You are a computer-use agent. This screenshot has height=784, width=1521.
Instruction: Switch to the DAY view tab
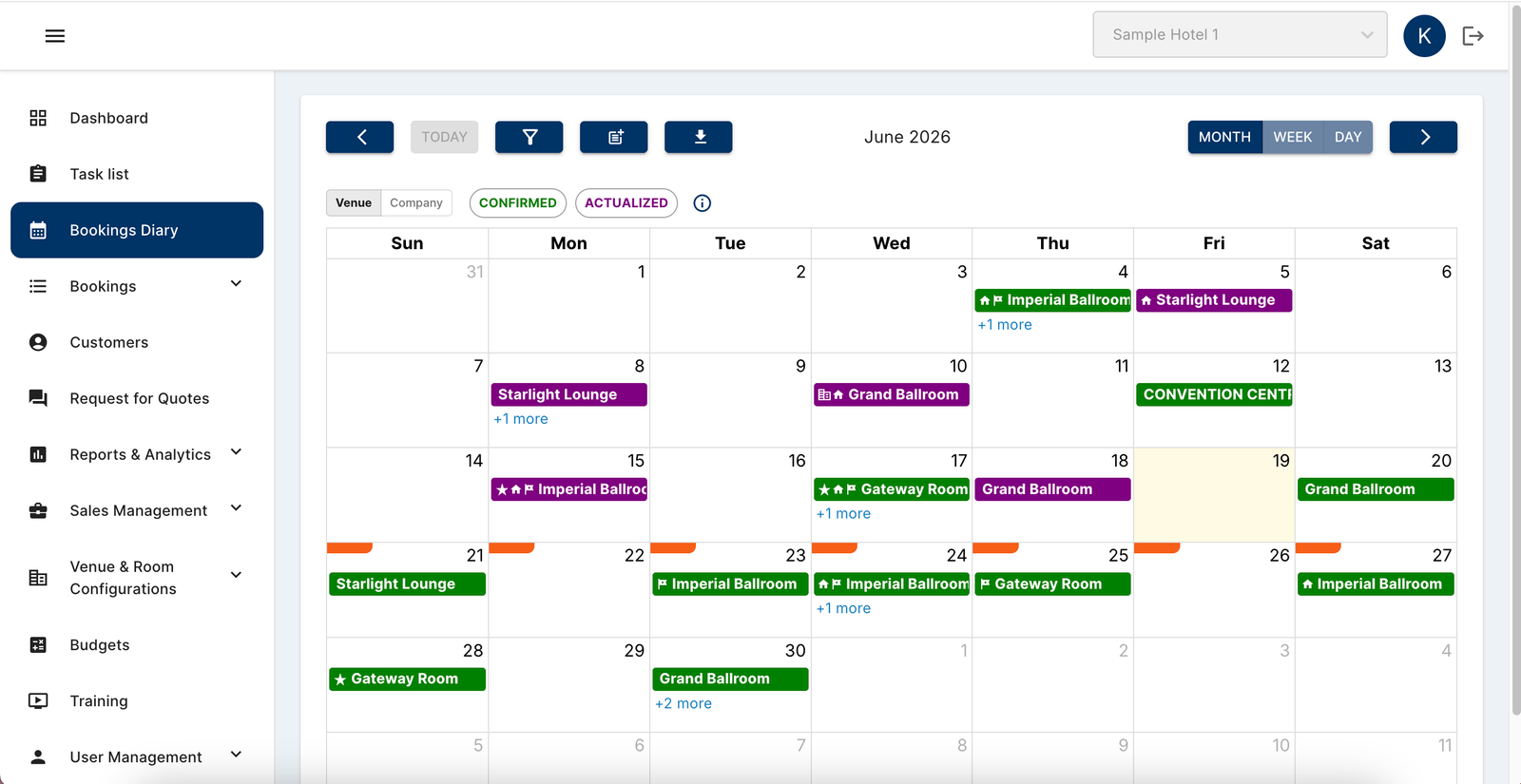pyautogui.click(x=1348, y=137)
